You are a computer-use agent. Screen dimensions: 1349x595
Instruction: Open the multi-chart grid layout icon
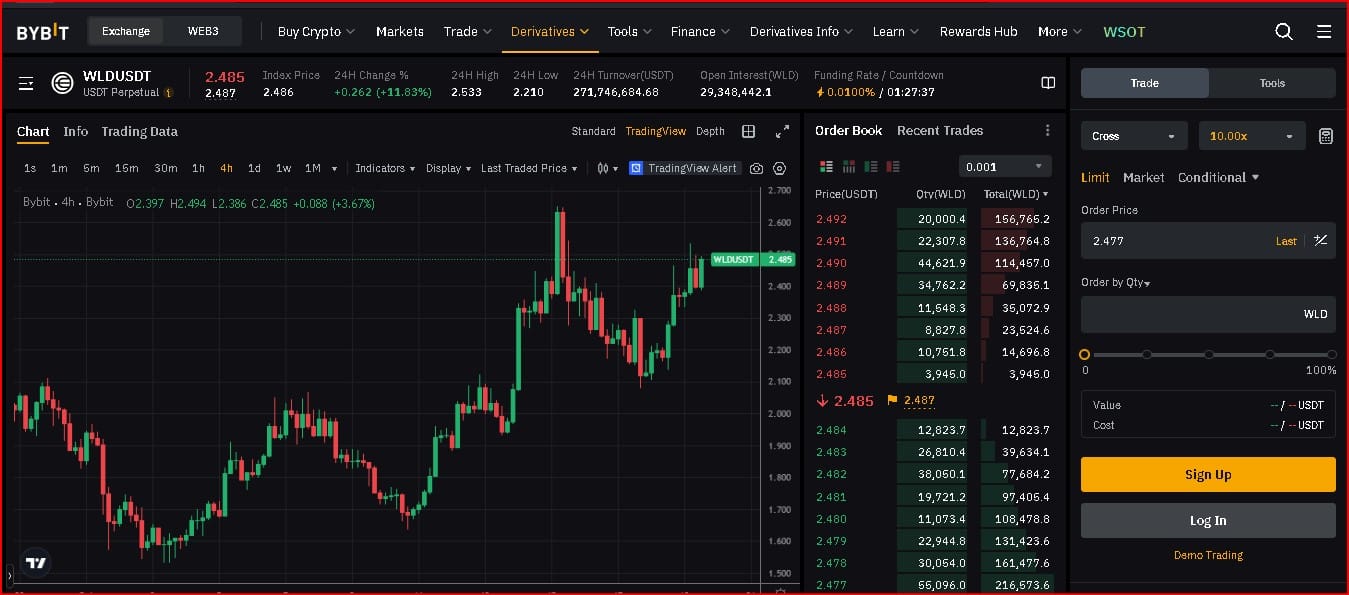pos(748,132)
